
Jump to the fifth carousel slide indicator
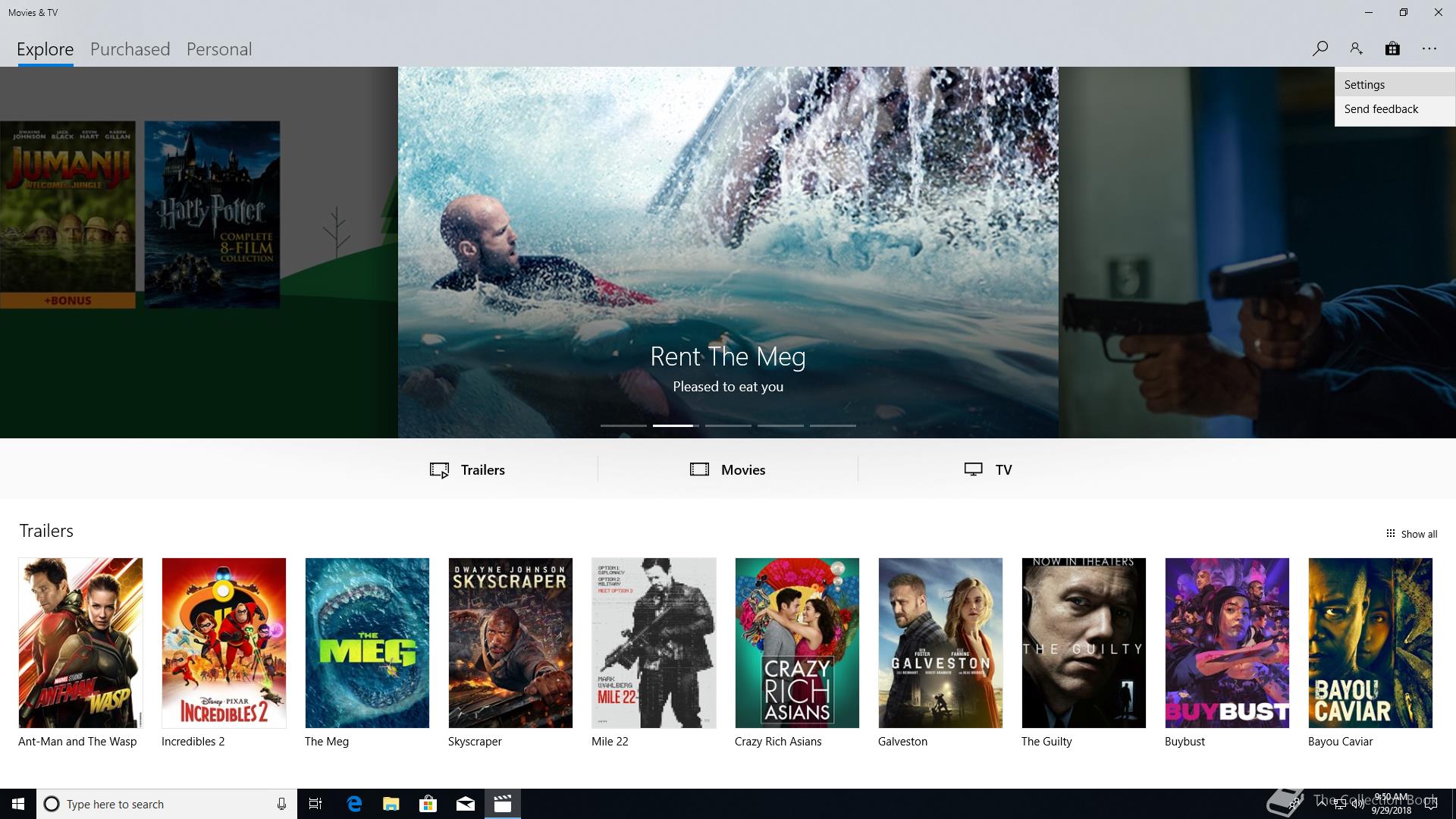coord(833,425)
